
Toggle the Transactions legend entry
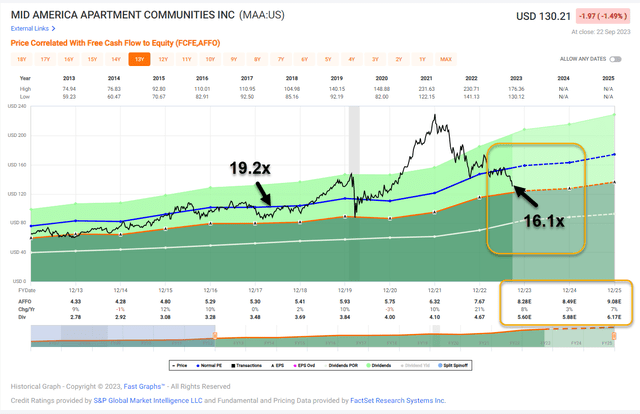(x=247, y=365)
